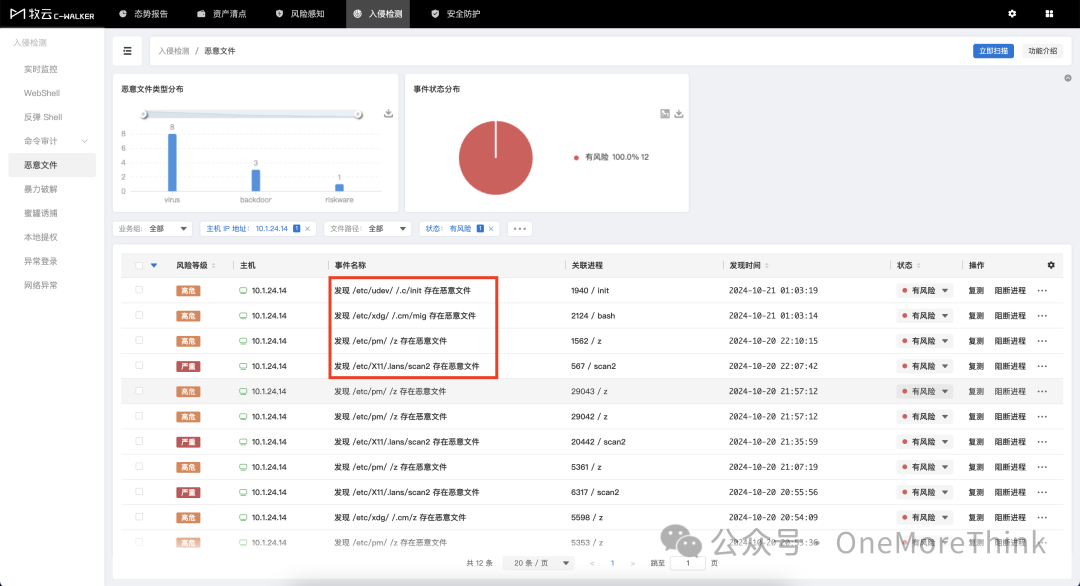Click right handle of chart range slider
The image size is (1080, 586).
359,114
